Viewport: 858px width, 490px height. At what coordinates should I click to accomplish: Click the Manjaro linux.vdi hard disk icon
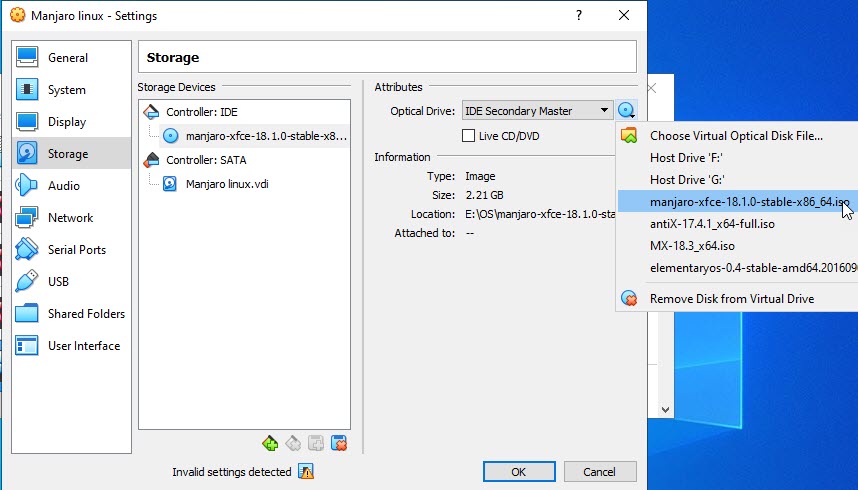[170, 184]
